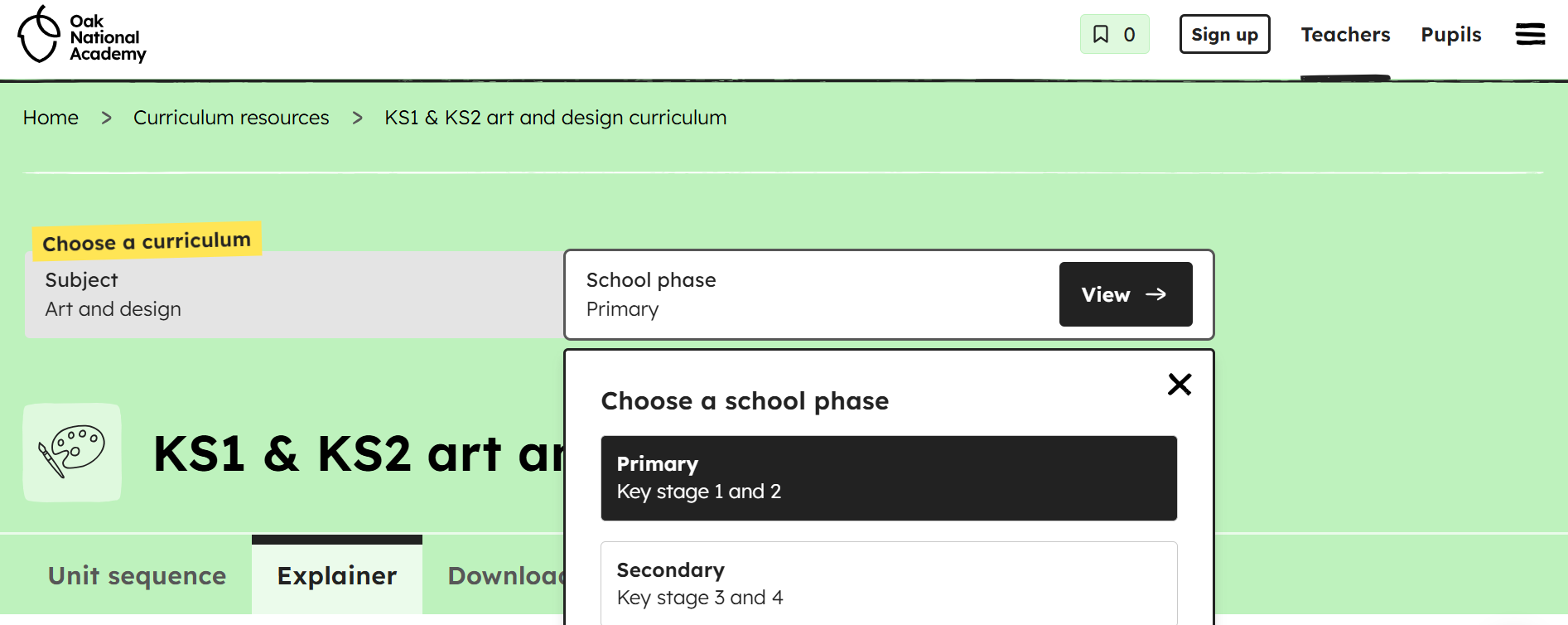1568x625 pixels.
Task: Select Primary Key stage 1 and 2
Action: click(x=888, y=478)
